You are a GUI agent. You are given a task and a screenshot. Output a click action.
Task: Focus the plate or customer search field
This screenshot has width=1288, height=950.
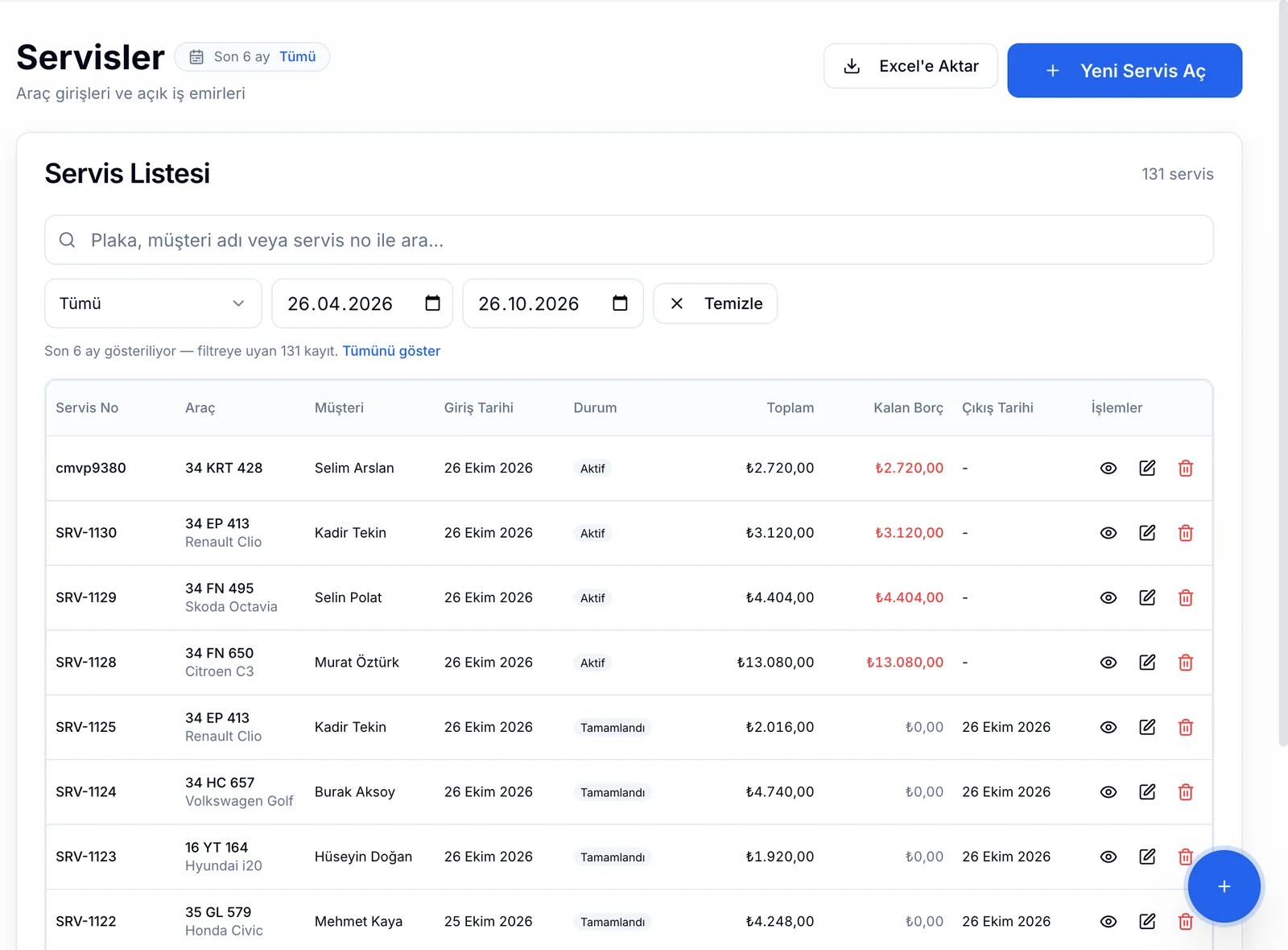click(x=629, y=240)
